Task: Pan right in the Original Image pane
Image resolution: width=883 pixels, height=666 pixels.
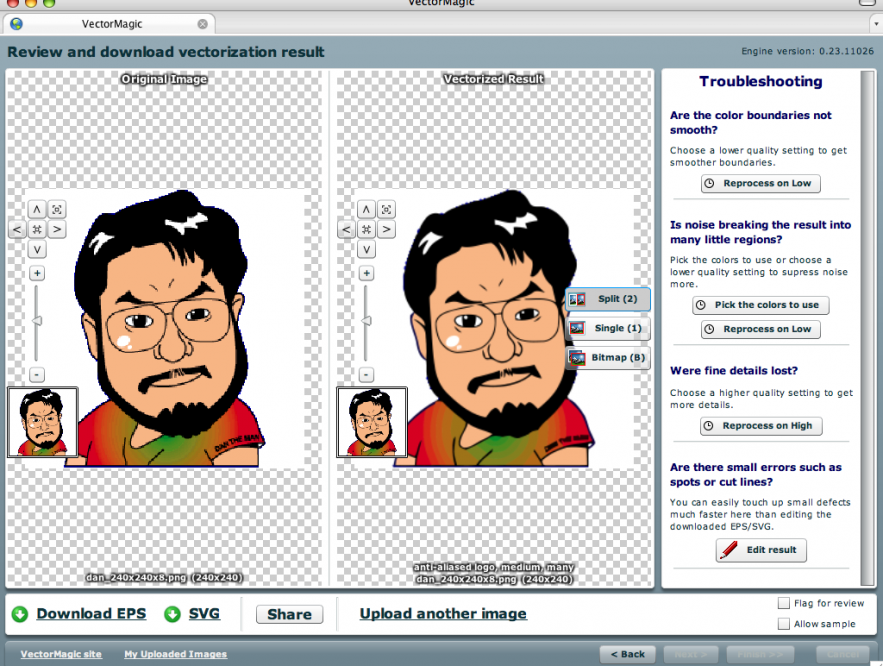Action: pos(57,229)
